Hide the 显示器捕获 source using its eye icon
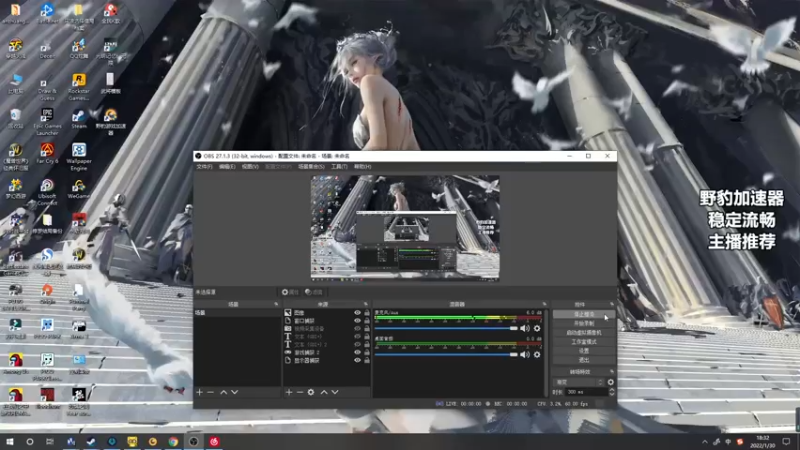 pyautogui.click(x=357, y=360)
